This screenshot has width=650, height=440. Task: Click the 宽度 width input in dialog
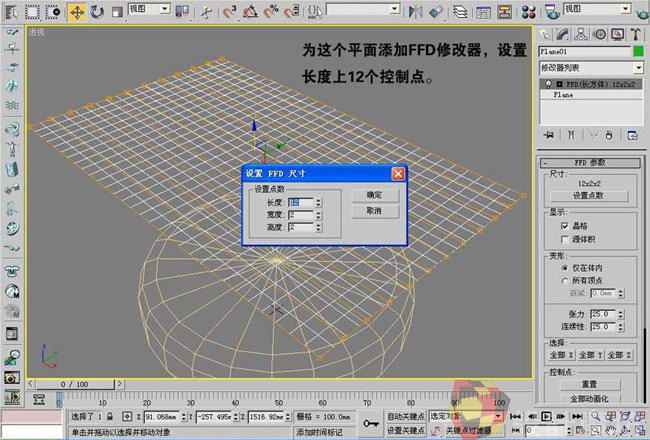click(x=301, y=215)
